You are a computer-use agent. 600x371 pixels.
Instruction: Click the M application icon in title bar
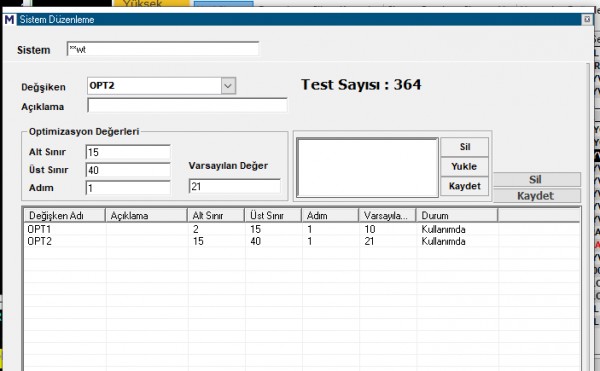pyautogui.click(x=10, y=19)
